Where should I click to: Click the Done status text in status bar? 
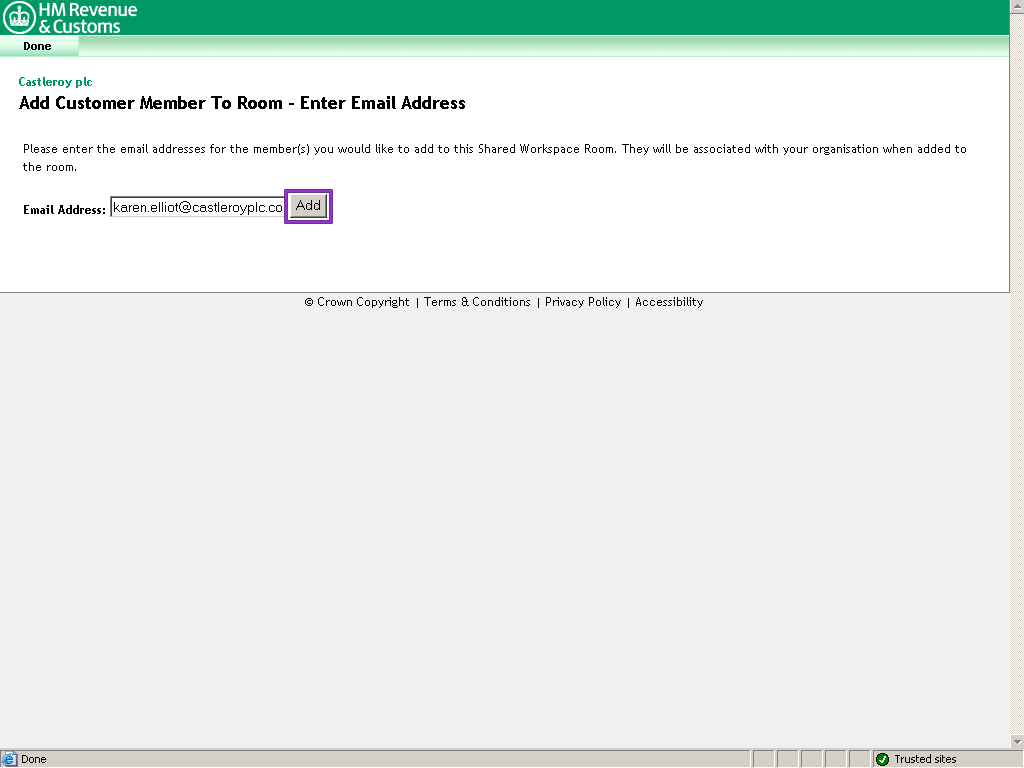34,759
